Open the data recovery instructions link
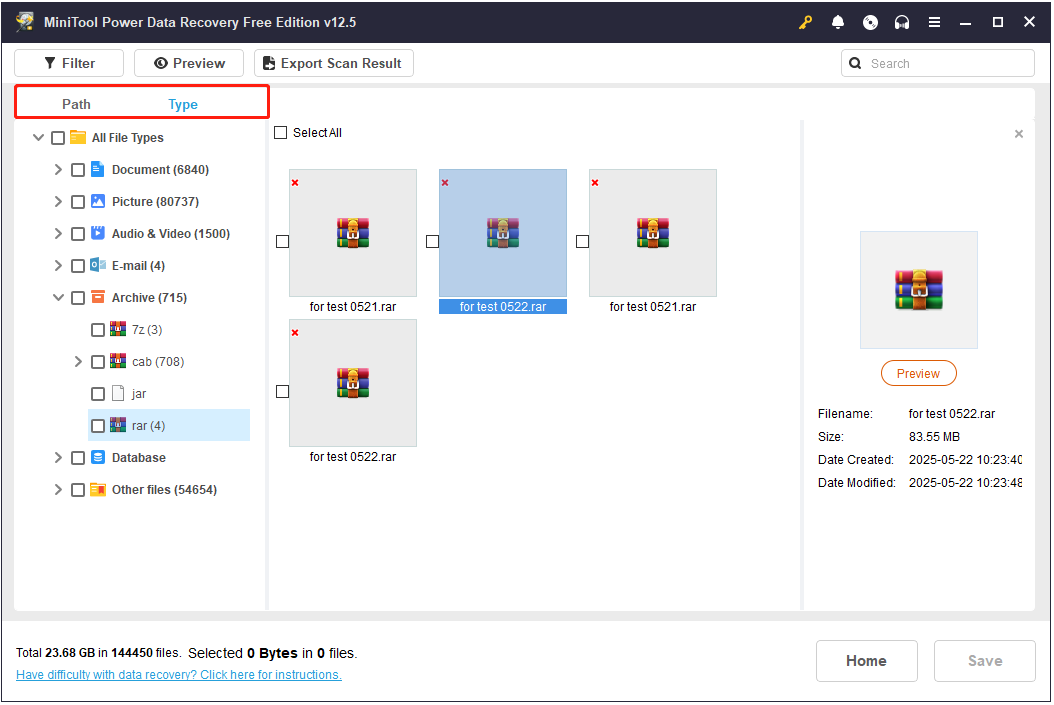 pyautogui.click(x=179, y=675)
